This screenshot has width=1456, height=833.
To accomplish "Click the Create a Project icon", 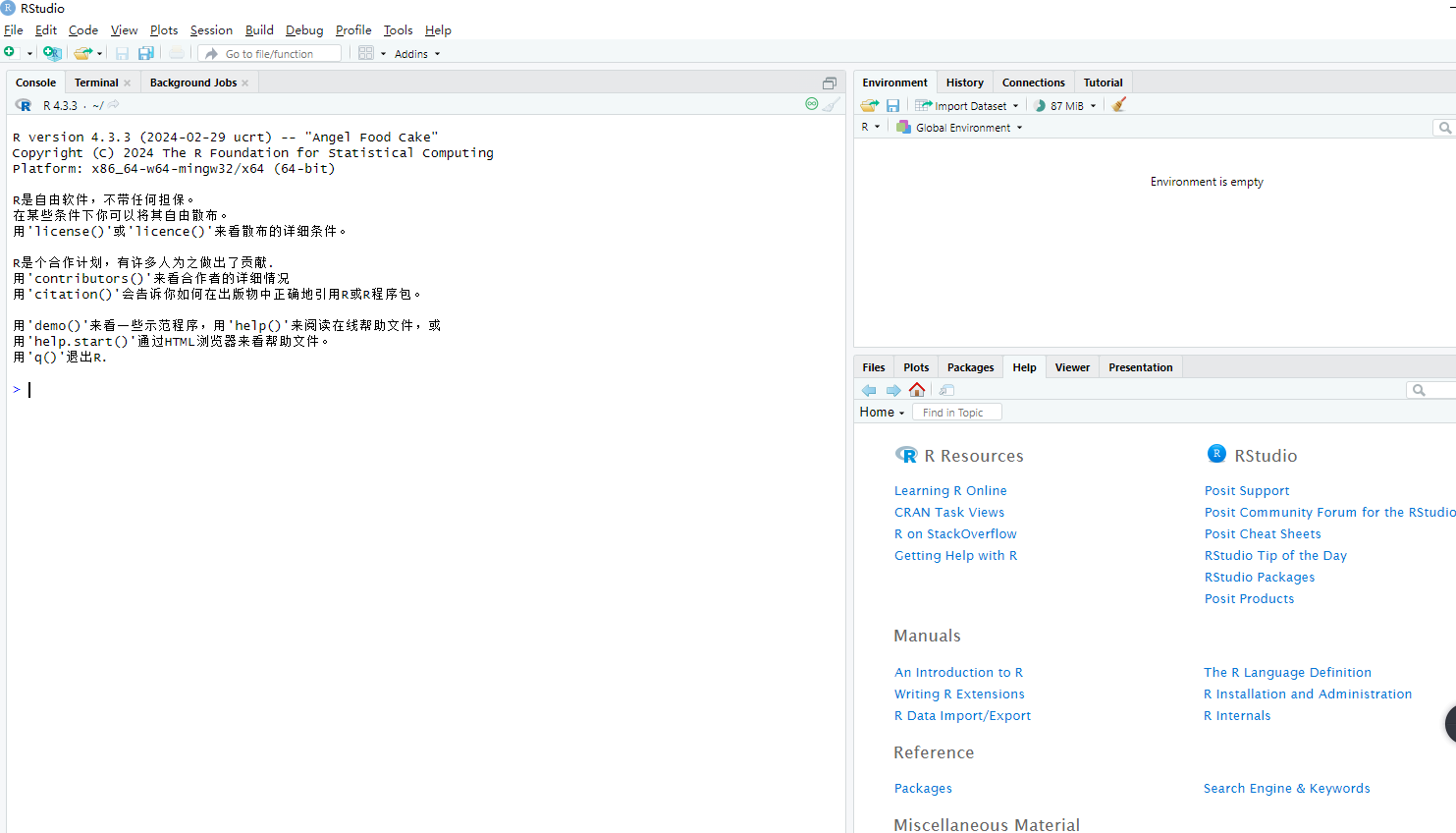I will pyautogui.click(x=52, y=53).
